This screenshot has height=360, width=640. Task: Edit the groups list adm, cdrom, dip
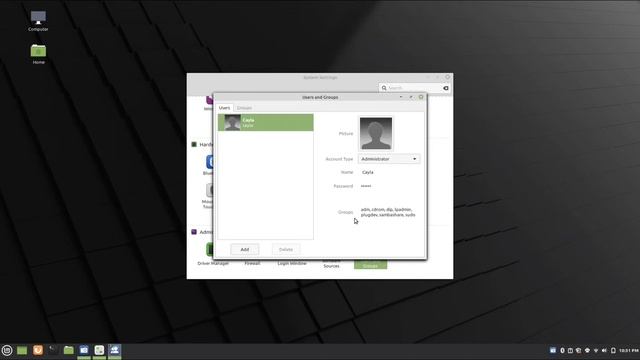click(x=388, y=212)
